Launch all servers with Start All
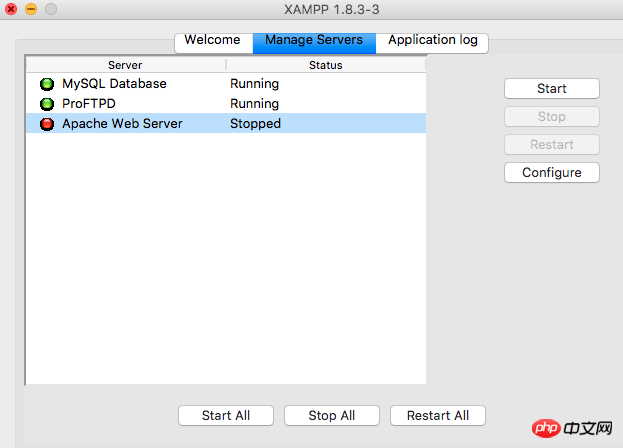623x448 pixels. pyautogui.click(x=226, y=415)
